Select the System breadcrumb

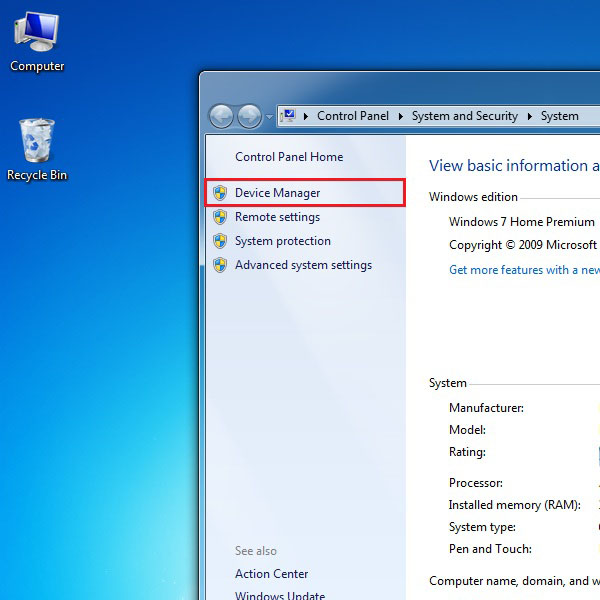(x=559, y=116)
